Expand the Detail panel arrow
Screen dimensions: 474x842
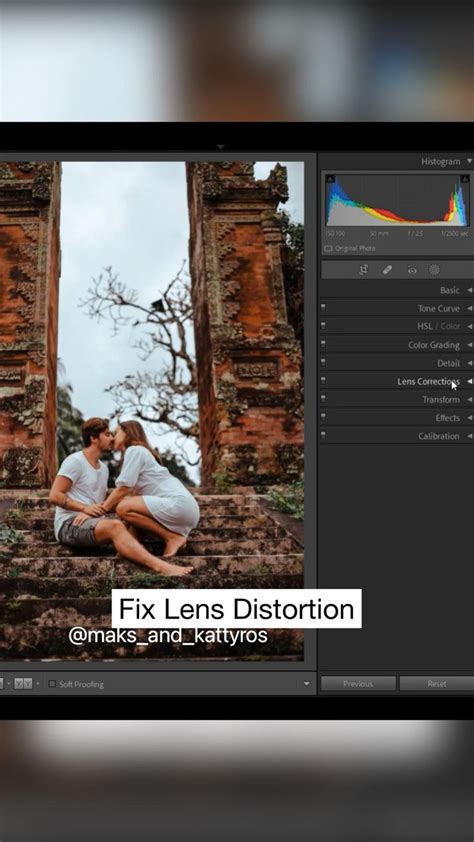pyautogui.click(x=470, y=363)
